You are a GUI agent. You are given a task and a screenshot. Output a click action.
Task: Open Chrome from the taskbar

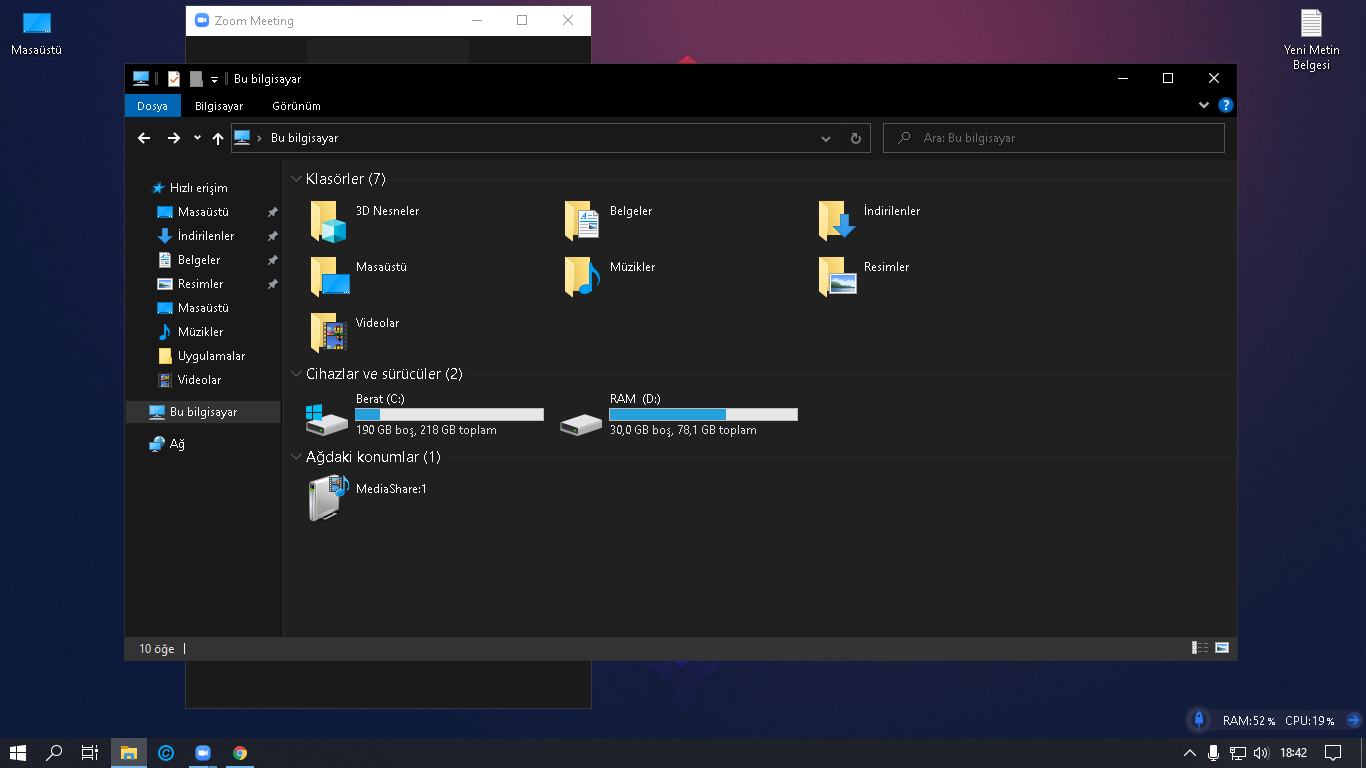[240, 753]
